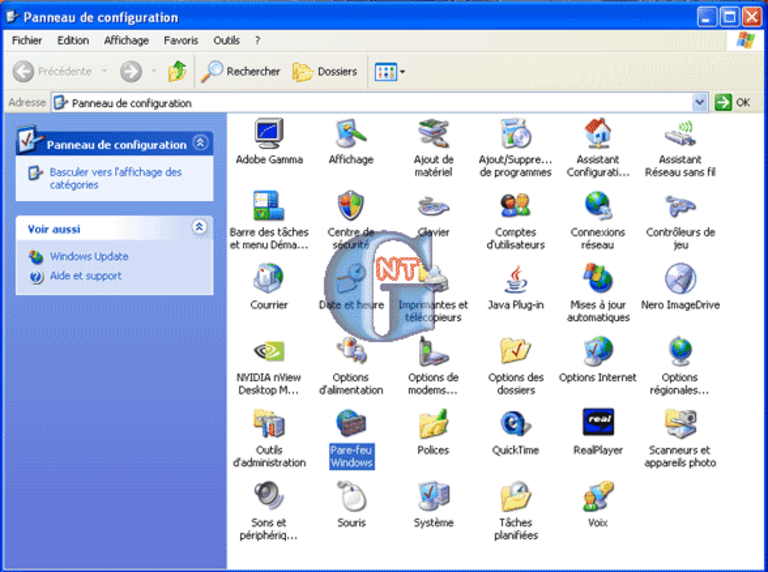Open the ? help menu
Viewport: 768px width, 572px height.
click(x=257, y=40)
